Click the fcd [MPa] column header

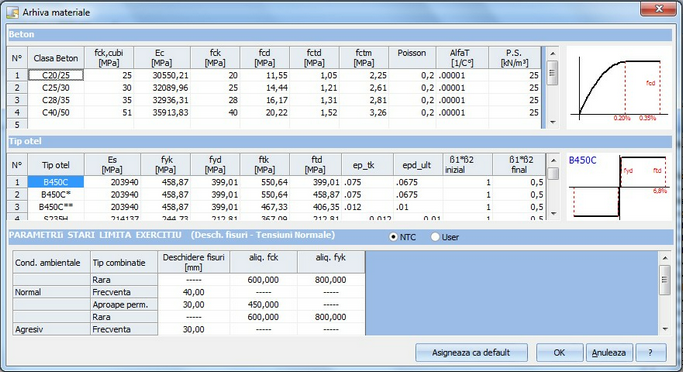(x=264, y=58)
